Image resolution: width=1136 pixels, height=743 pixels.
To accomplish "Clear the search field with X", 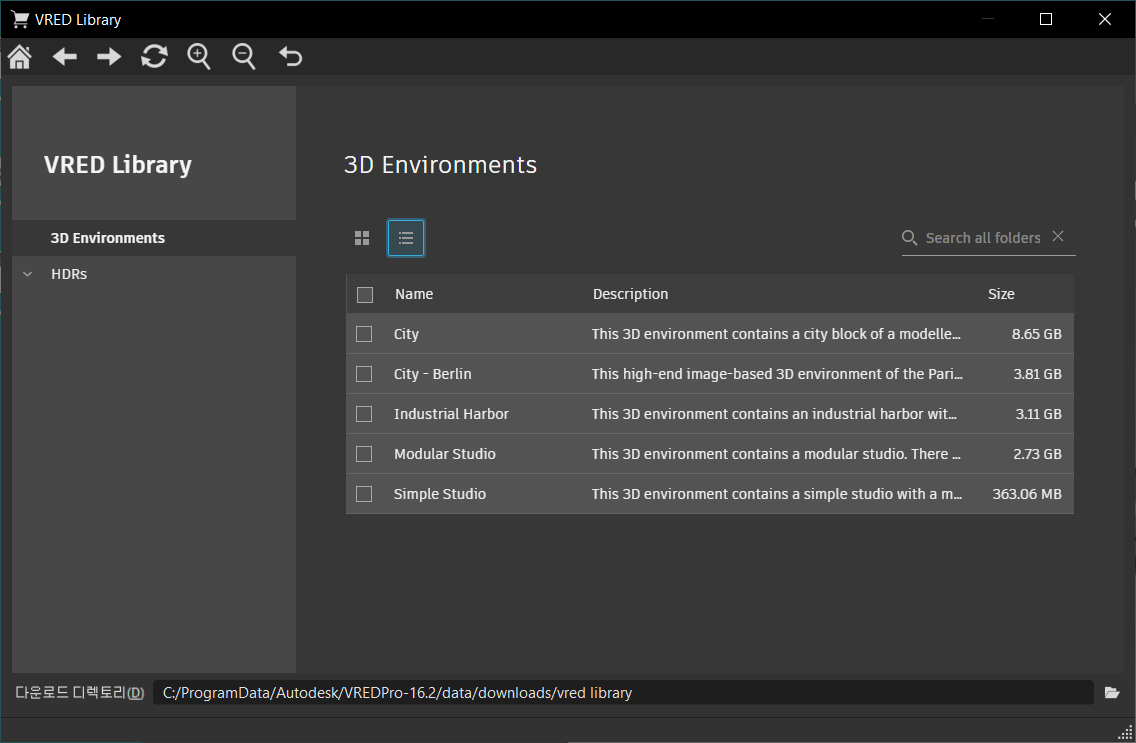I will click(x=1058, y=236).
